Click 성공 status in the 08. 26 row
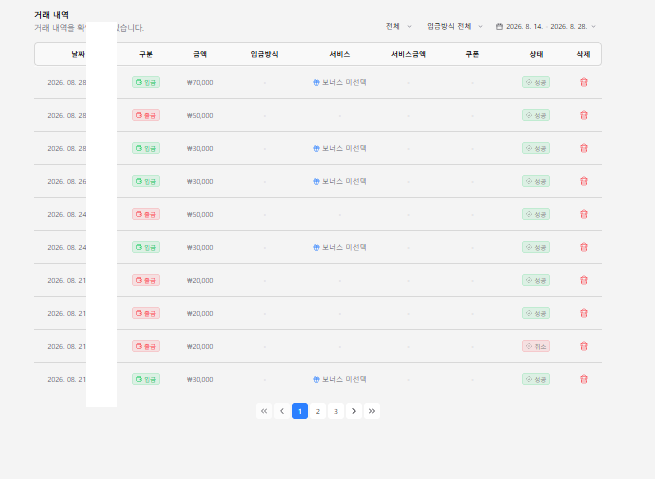 coord(536,181)
